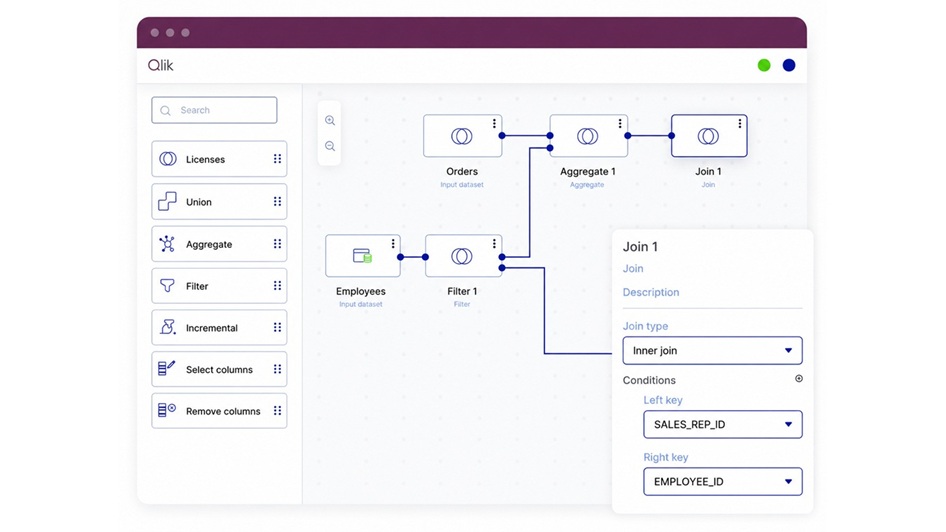Click the drag handle on Union
The height and width of the screenshot is (532, 946).
(278, 201)
